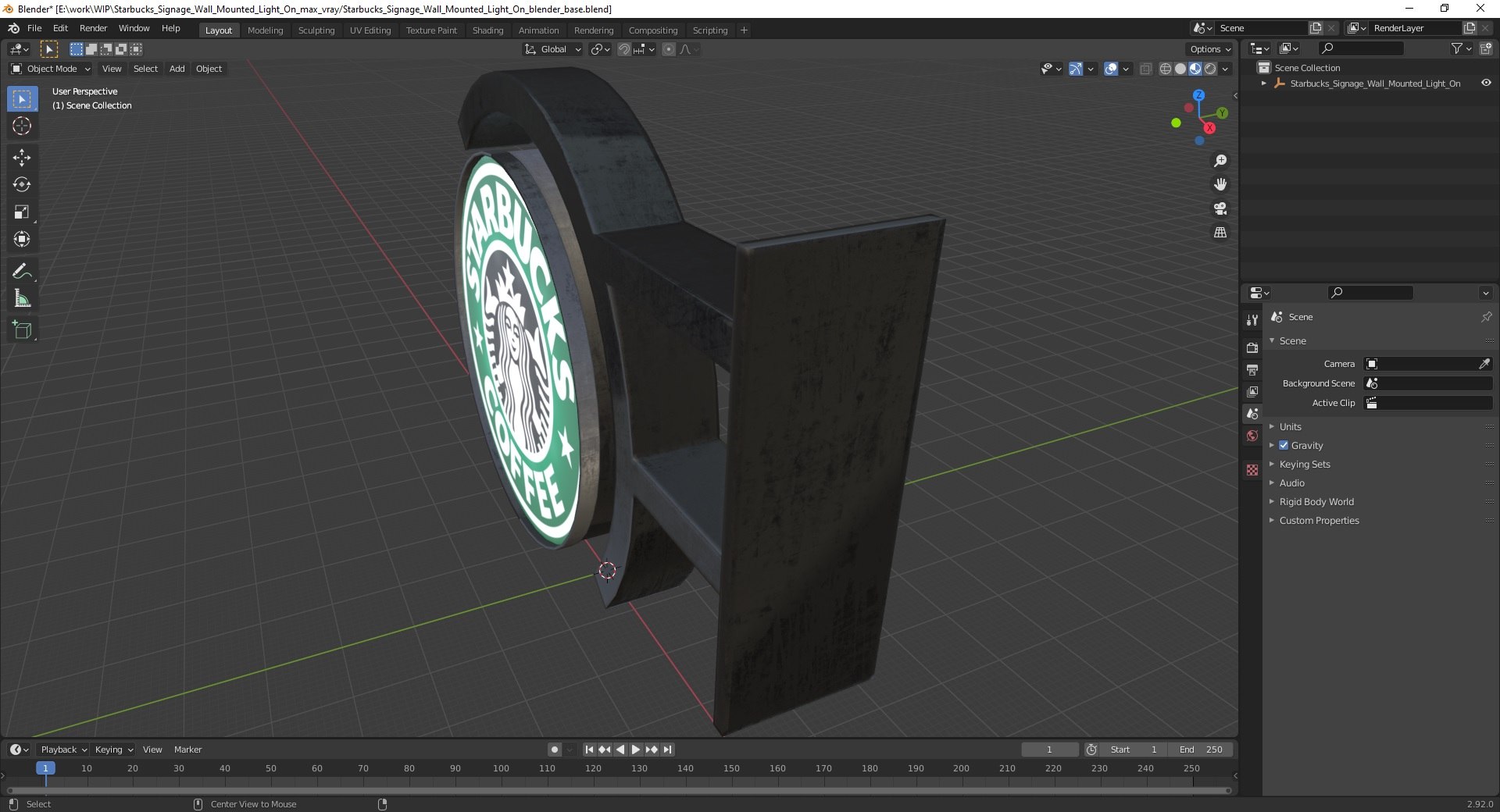Open the Playback dropdown
This screenshot has width=1500, height=812.
point(63,750)
